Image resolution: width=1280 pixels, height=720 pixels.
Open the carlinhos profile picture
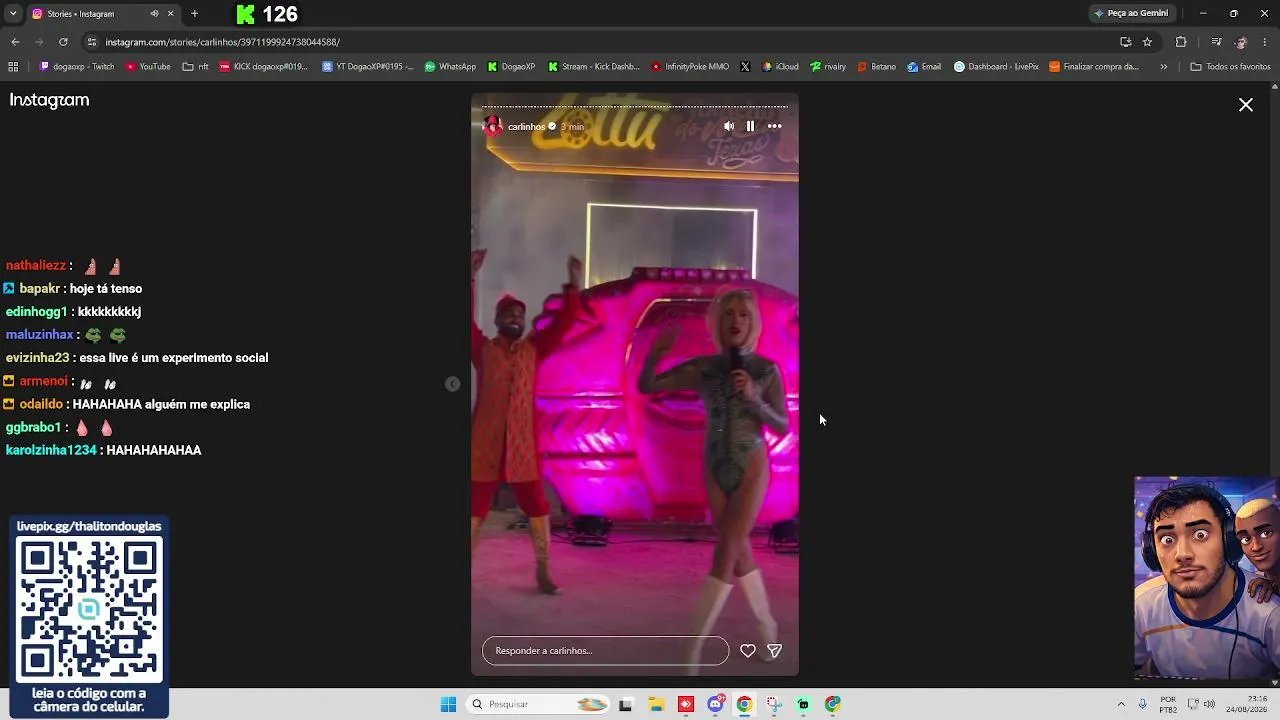[493, 126]
